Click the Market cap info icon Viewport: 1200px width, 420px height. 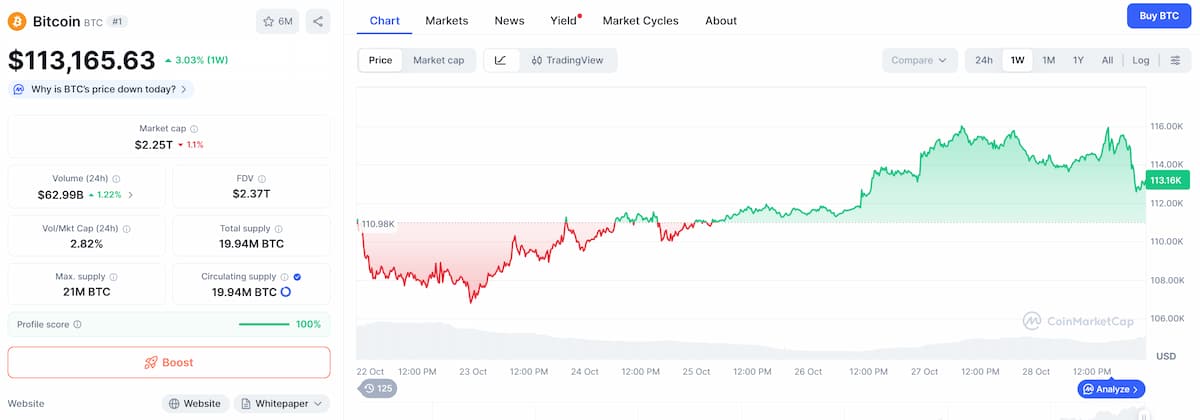click(194, 129)
